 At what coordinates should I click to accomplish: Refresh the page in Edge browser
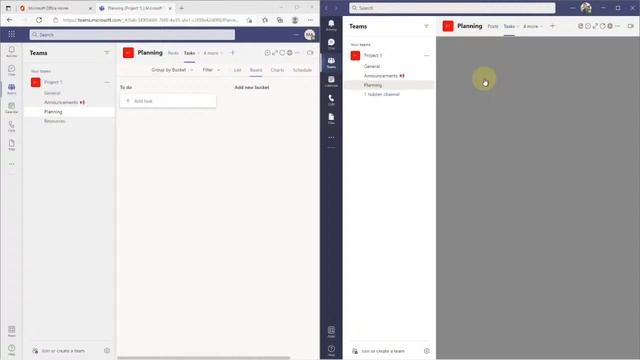coord(39,20)
